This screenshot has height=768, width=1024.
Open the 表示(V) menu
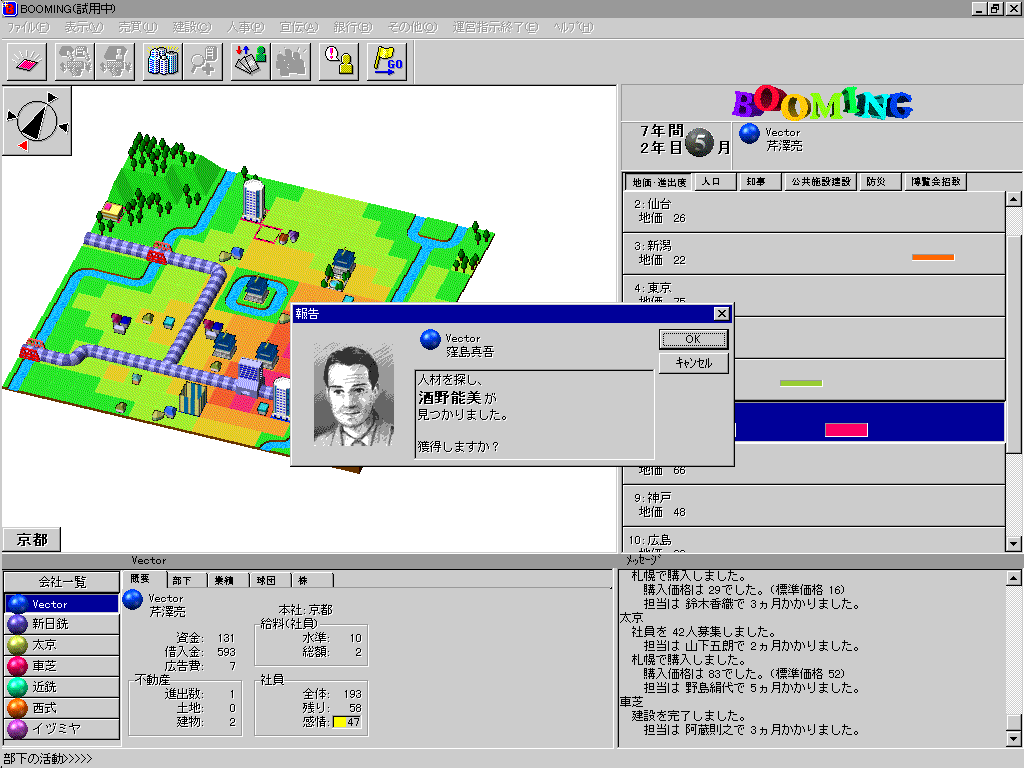point(84,27)
